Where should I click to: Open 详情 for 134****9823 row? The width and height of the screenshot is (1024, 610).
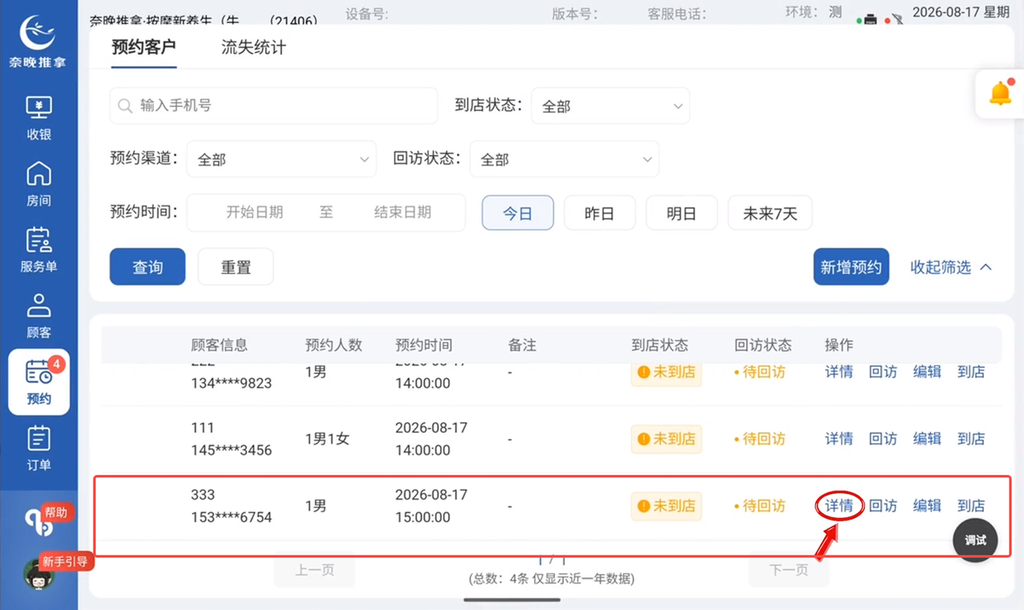point(839,372)
